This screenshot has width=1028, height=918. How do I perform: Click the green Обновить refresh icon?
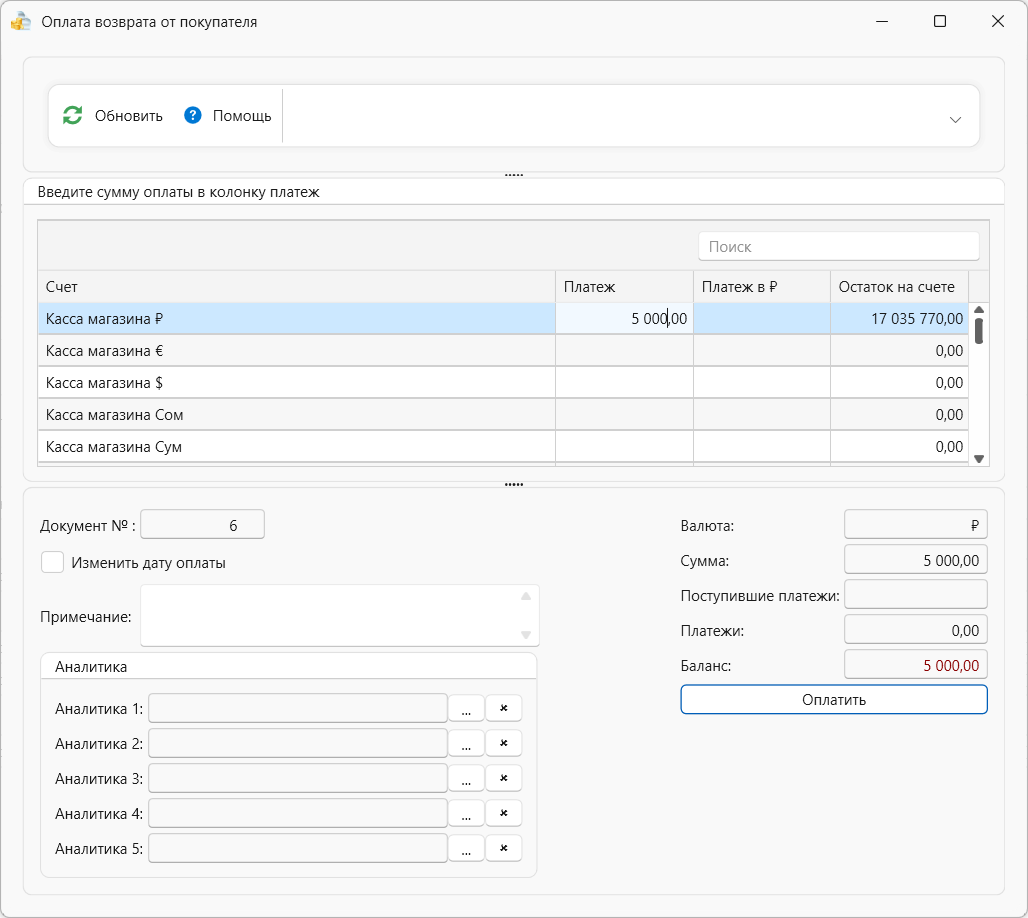(72, 115)
